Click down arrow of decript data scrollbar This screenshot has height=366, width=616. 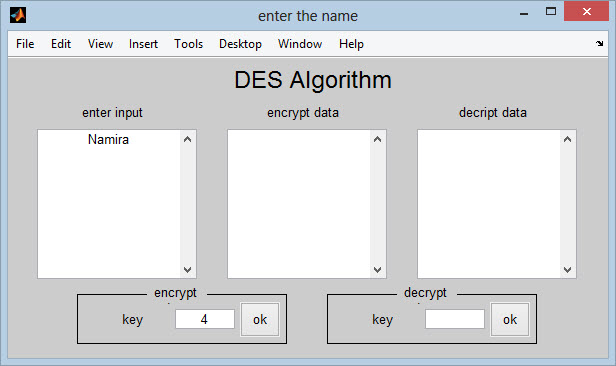(567, 270)
